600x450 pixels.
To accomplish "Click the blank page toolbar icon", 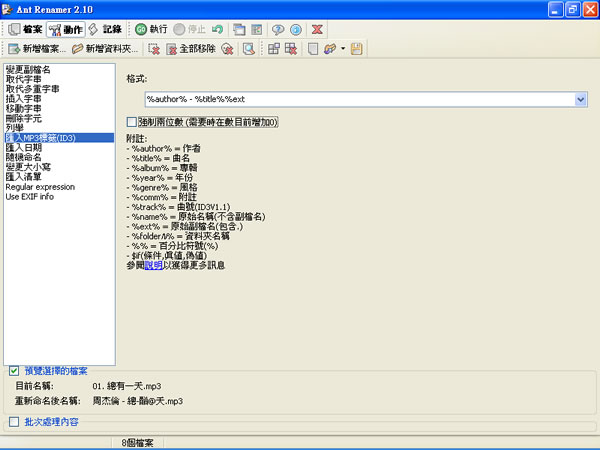I will (x=313, y=49).
